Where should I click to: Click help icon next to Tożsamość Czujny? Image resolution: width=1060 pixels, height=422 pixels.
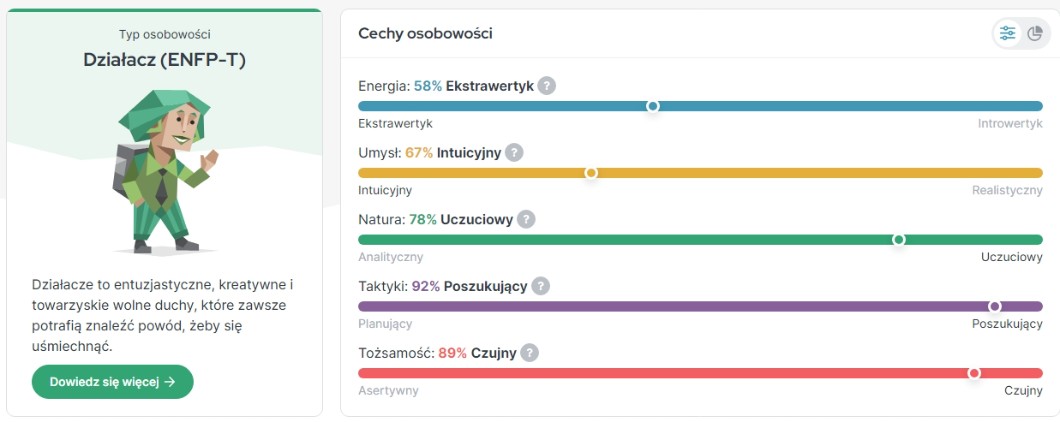point(529,353)
